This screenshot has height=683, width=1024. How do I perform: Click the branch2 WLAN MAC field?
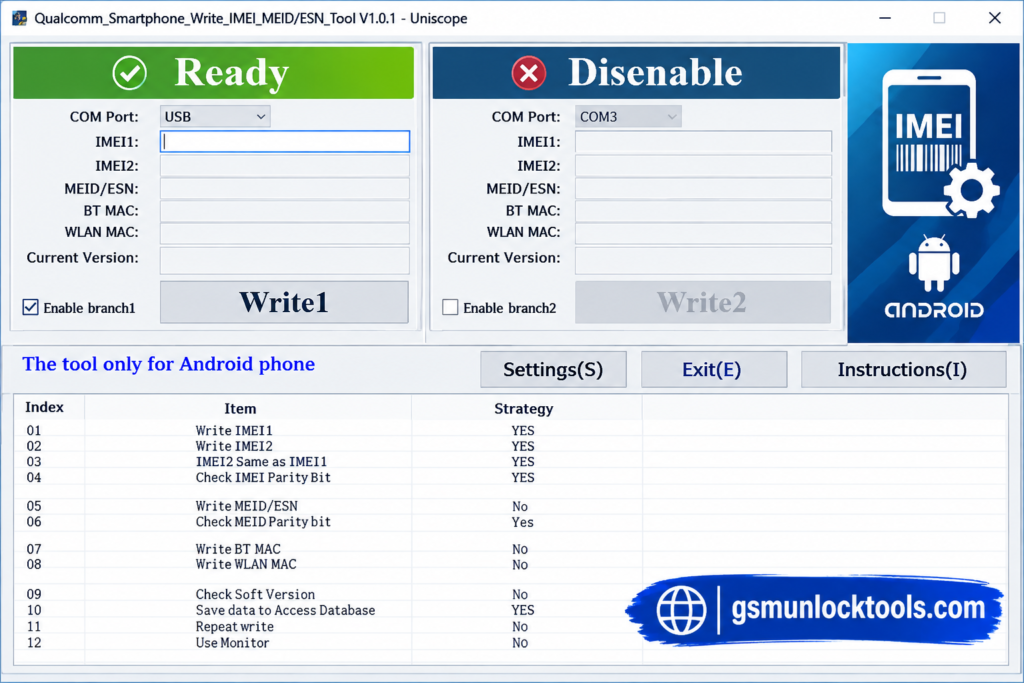[703, 232]
